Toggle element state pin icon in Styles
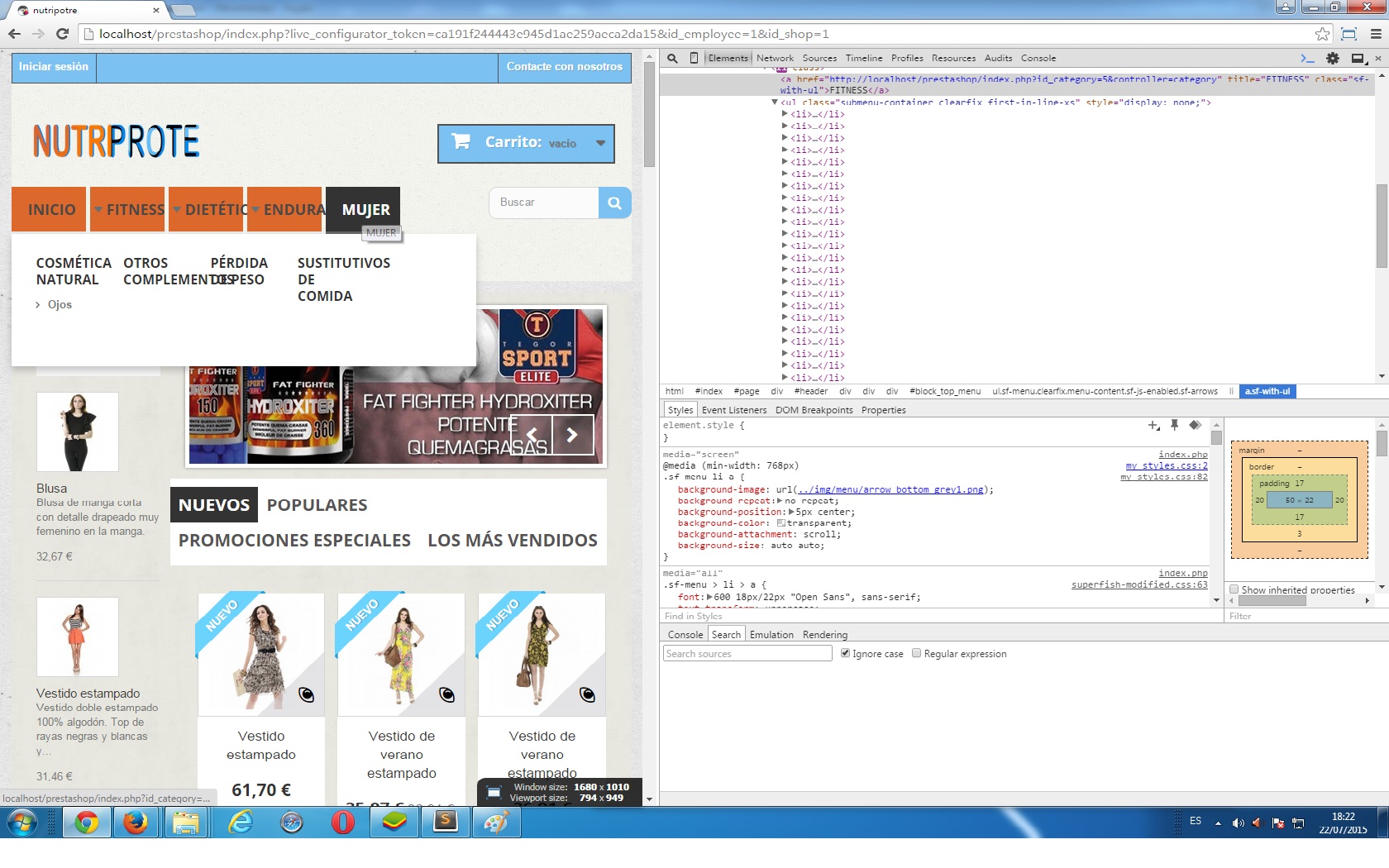1389x868 pixels. [1174, 425]
